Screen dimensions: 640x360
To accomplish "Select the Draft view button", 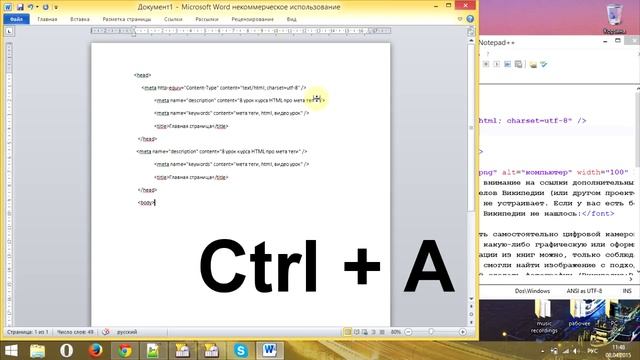I will point(382,332).
